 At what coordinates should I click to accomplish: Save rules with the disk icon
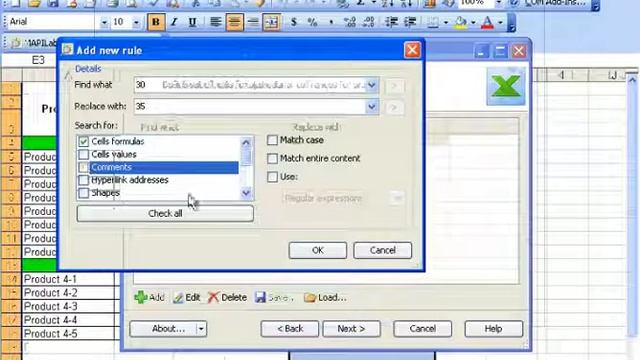point(260,297)
